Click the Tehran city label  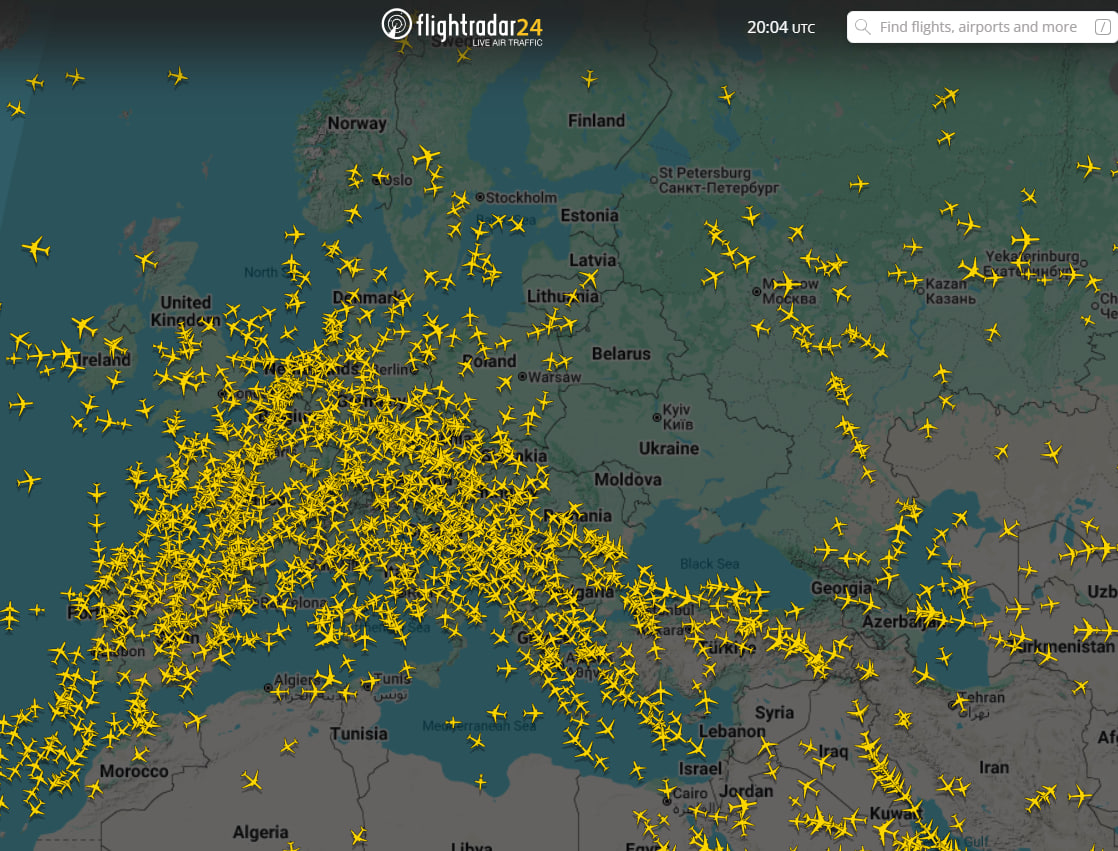[x=983, y=697]
